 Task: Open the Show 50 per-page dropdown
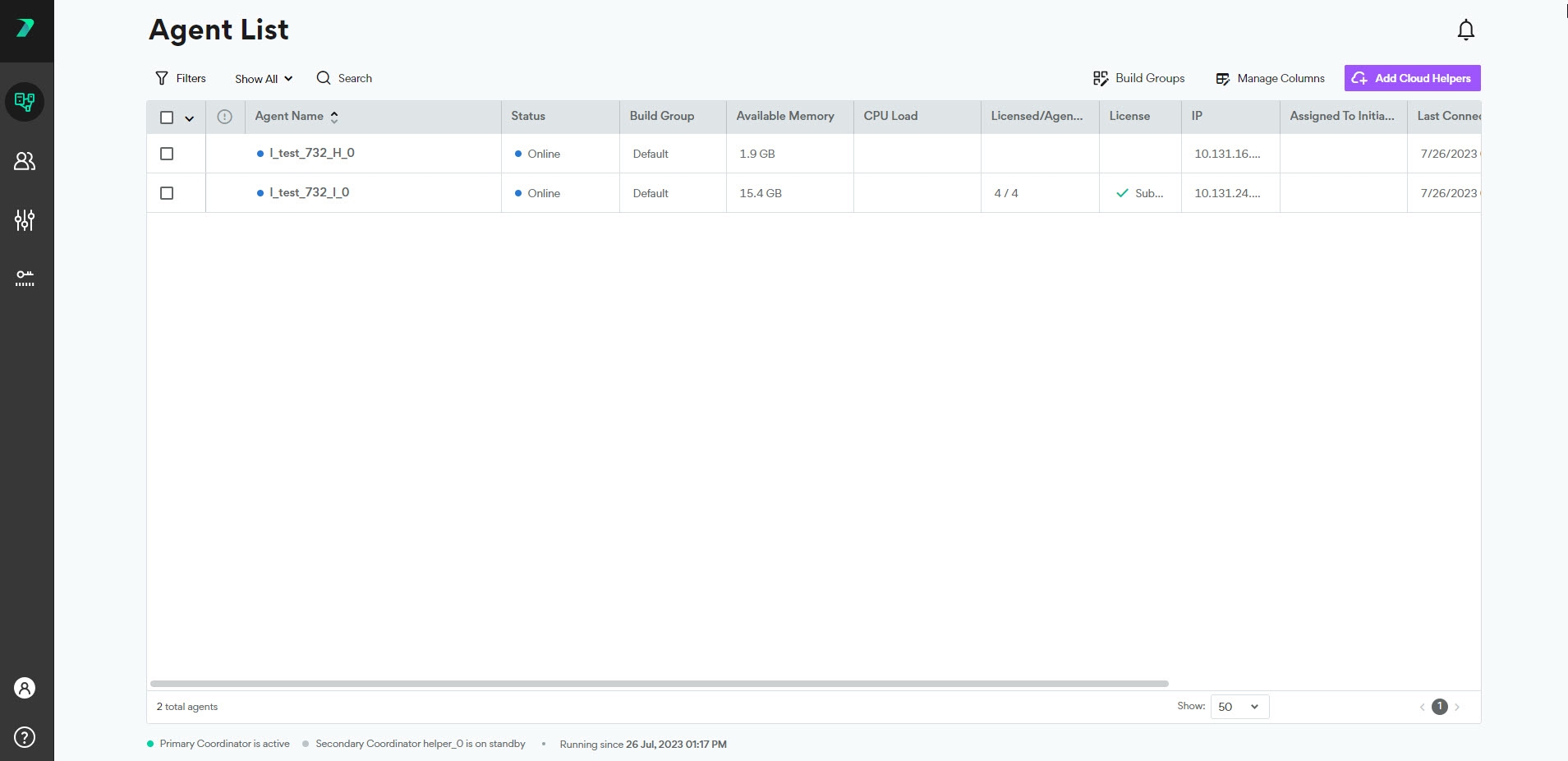[1239, 707]
